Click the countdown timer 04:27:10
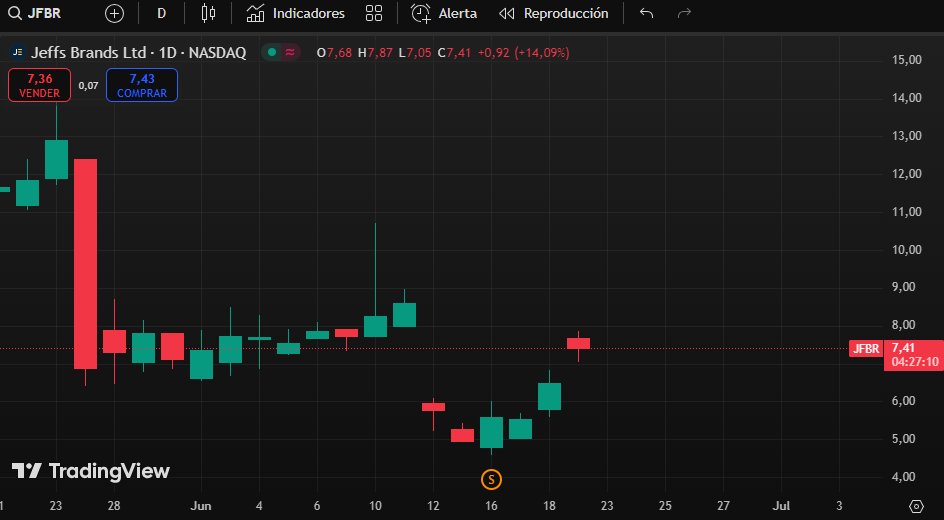 915,362
